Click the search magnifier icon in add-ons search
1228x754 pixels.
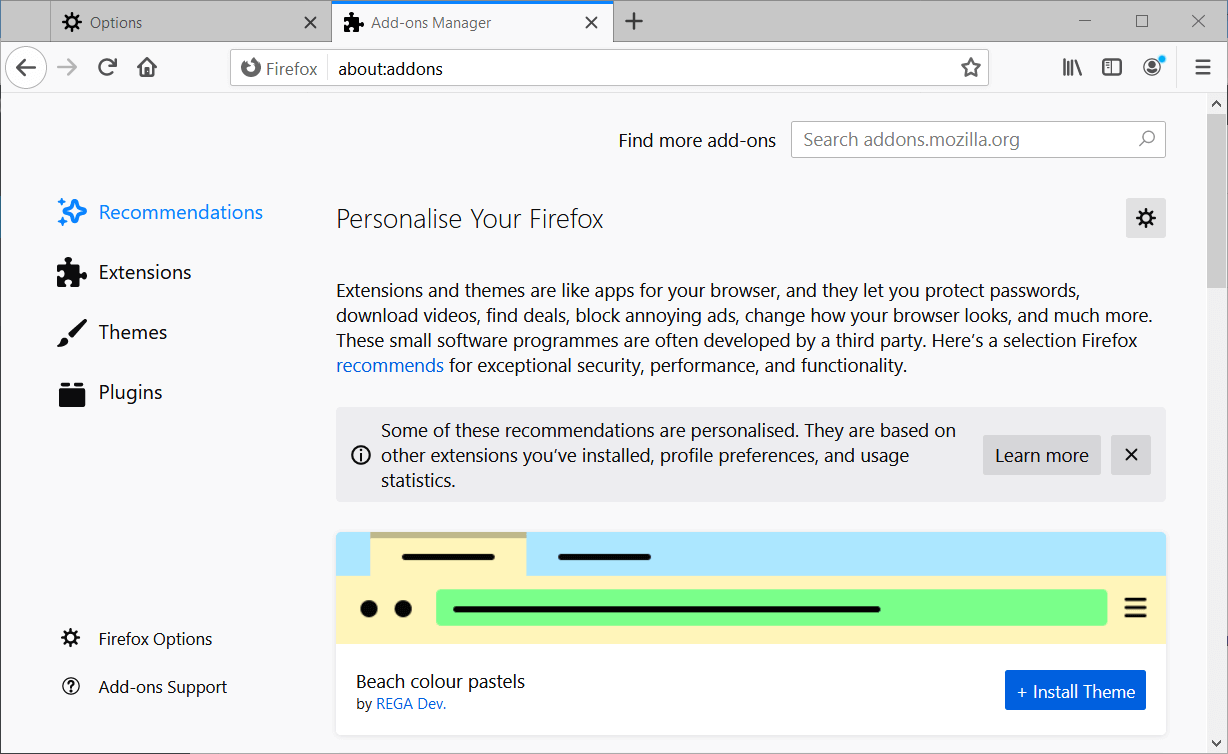pos(1147,139)
